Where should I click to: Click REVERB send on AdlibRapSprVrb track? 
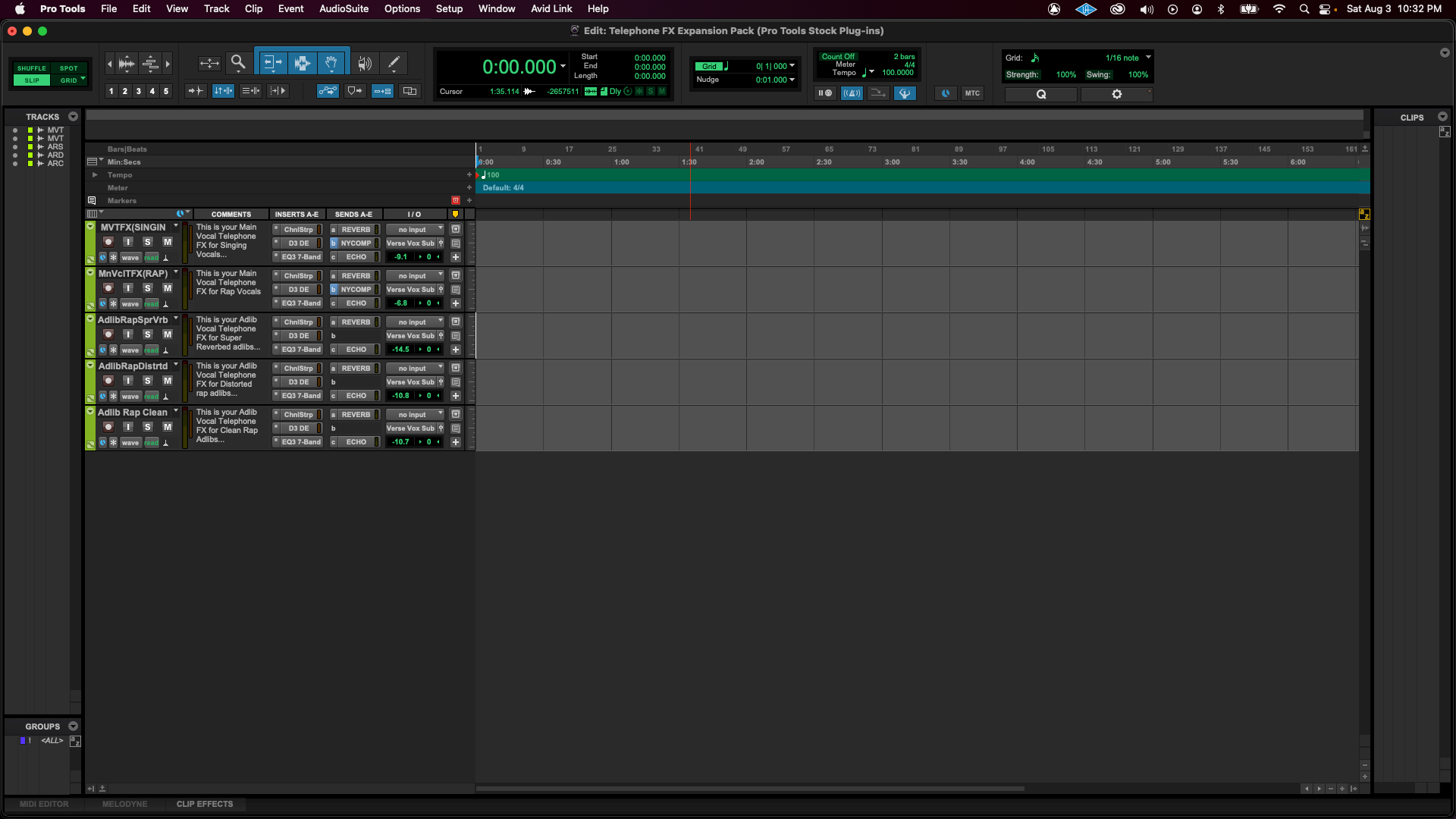[356, 322]
